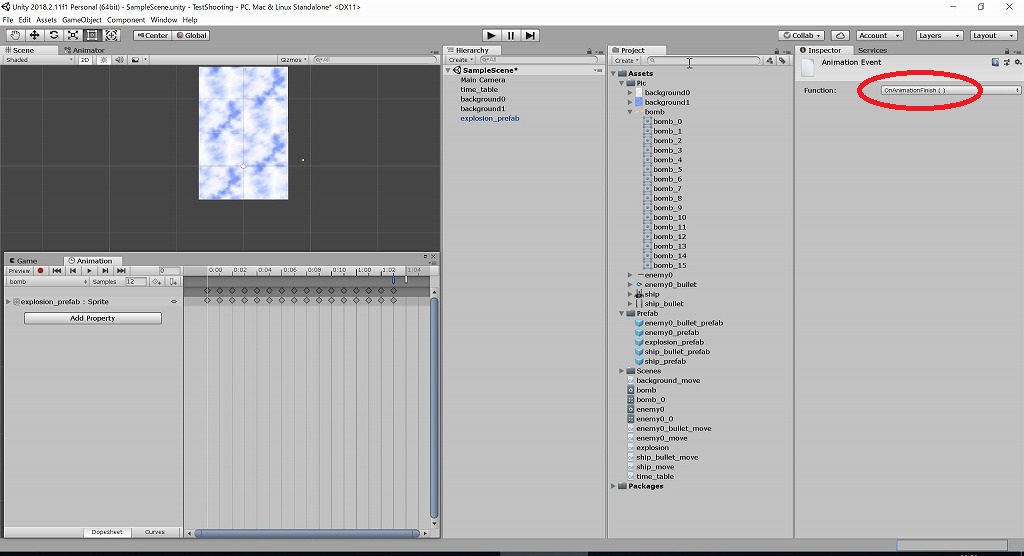Switch to Dopesheet view in Animation
The height and width of the screenshot is (556, 1024).
(106, 532)
